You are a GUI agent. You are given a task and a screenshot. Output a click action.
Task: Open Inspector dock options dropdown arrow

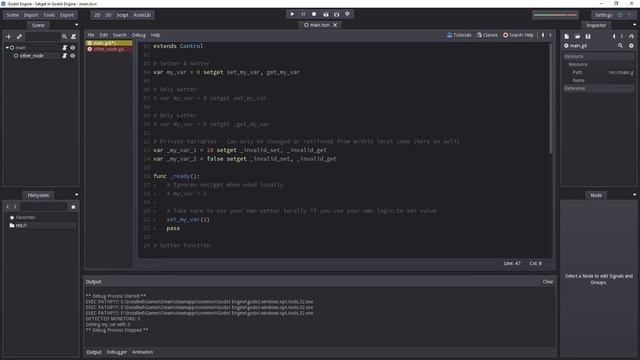634,25
